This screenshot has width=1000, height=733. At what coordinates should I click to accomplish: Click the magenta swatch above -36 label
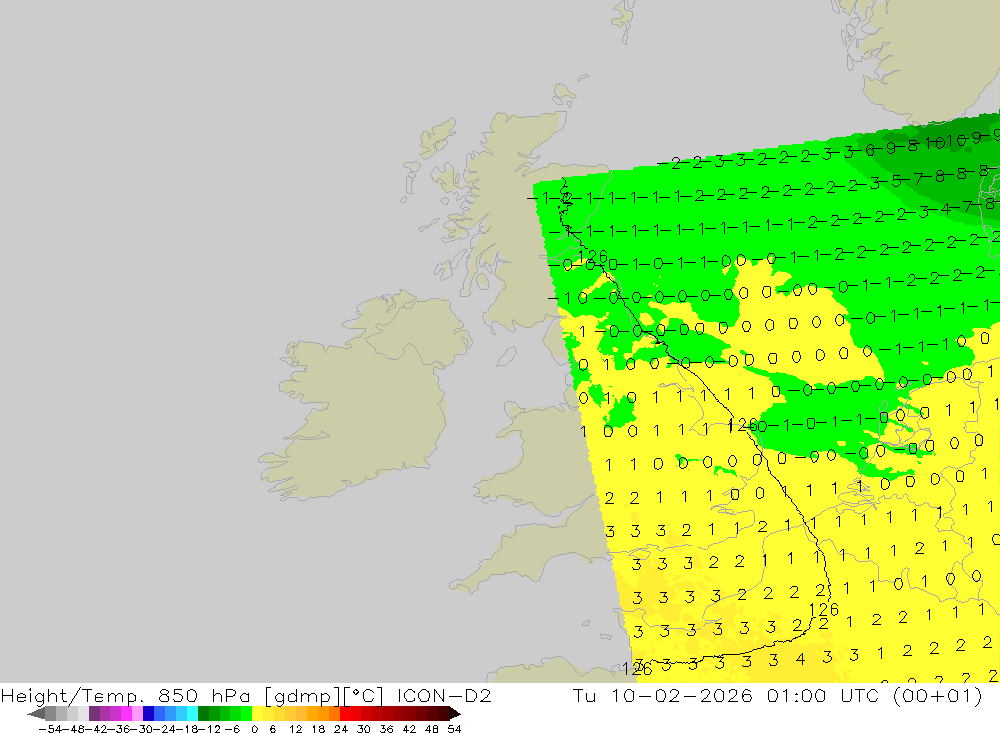(x=126, y=713)
